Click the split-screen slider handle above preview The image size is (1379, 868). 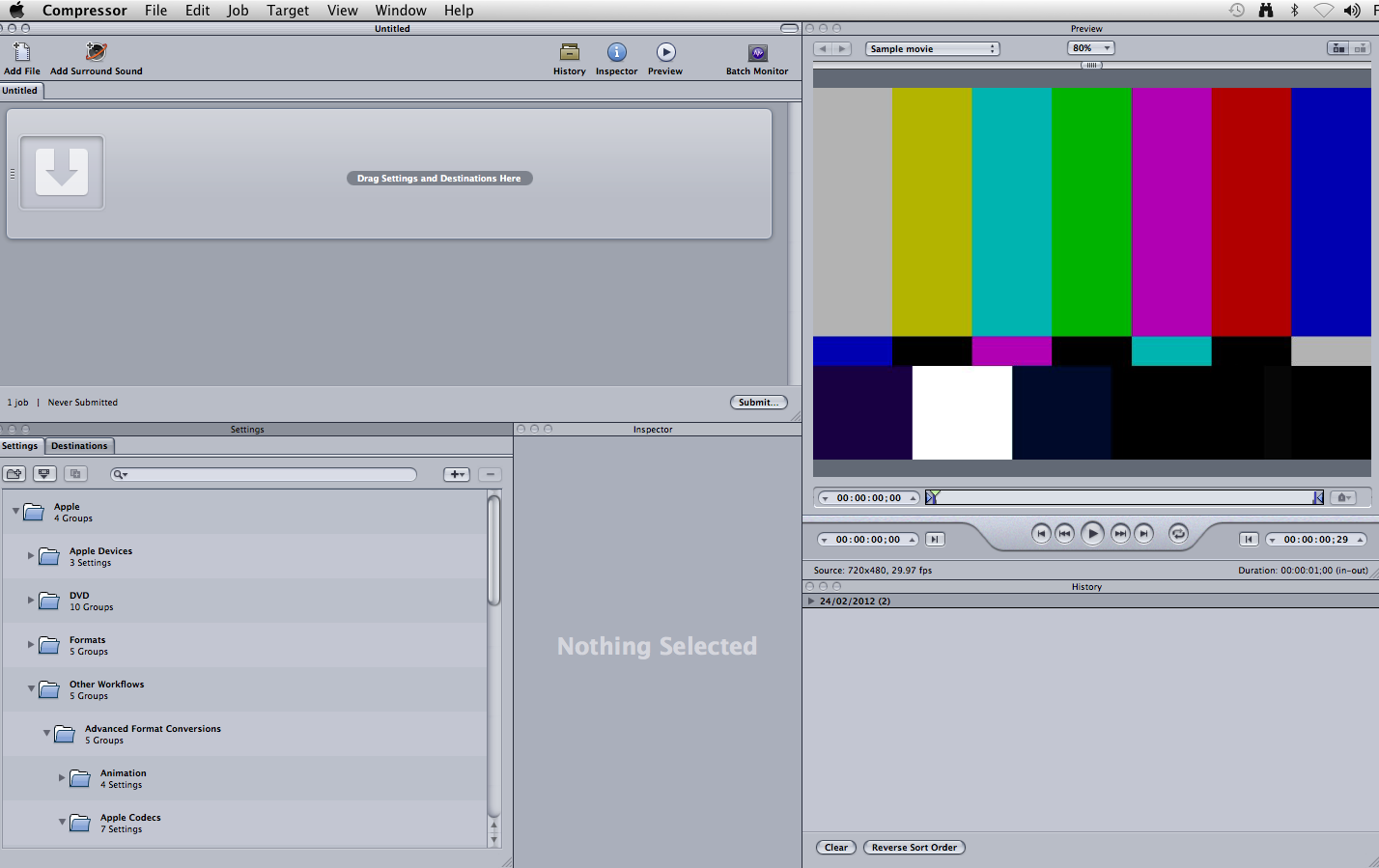pyautogui.click(x=1091, y=66)
